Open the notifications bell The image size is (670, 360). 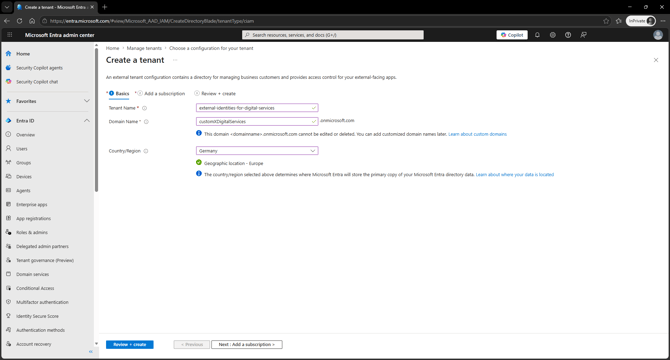pos(537,35)
